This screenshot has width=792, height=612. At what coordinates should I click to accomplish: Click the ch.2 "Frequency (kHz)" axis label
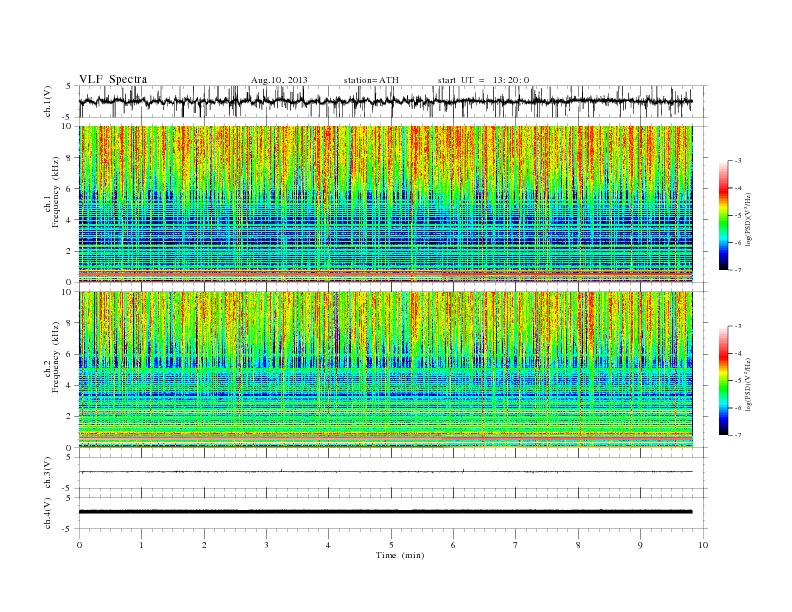56,356
